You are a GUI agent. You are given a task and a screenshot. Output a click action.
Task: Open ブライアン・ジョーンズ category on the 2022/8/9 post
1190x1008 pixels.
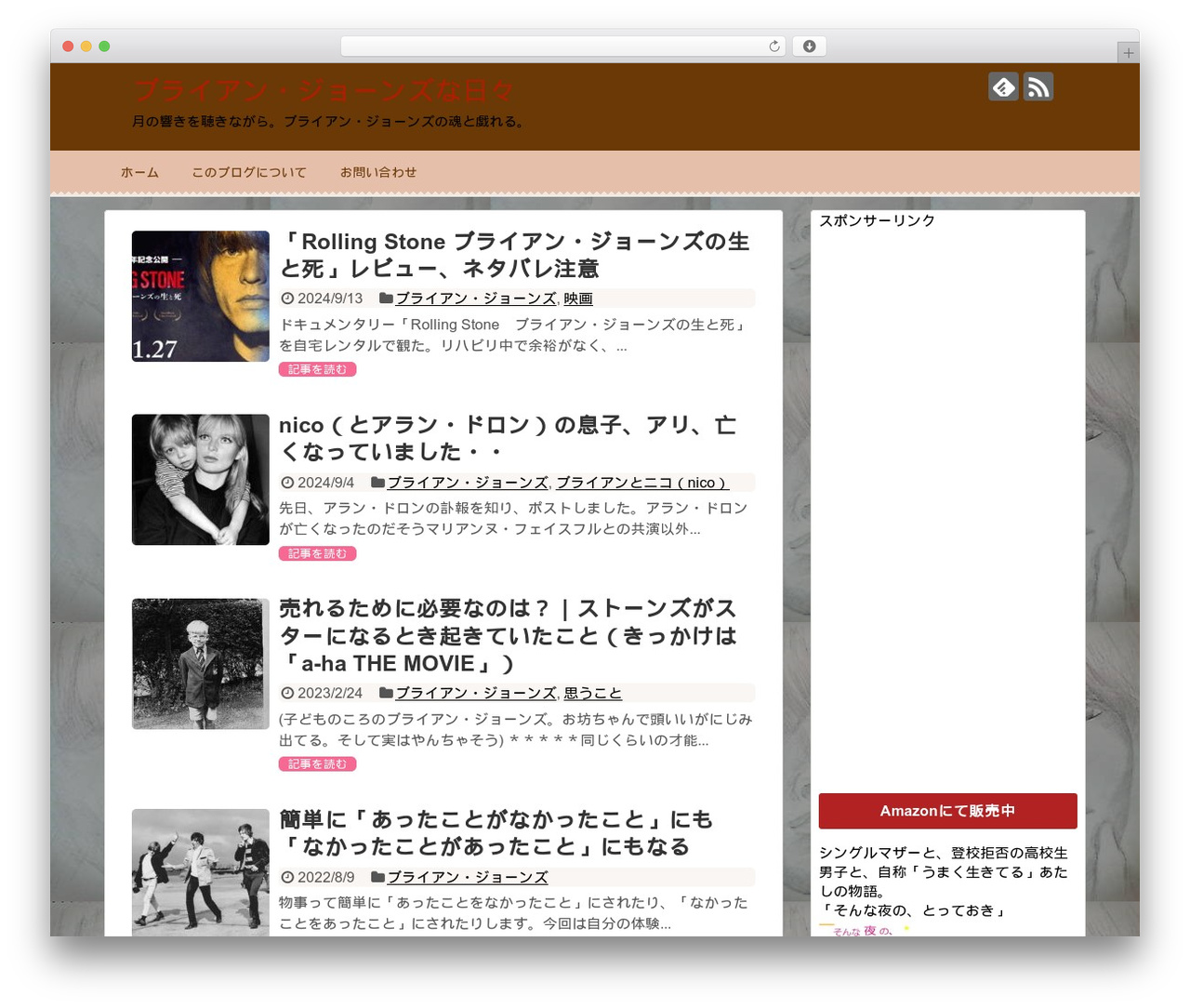(x=468, y=877)
